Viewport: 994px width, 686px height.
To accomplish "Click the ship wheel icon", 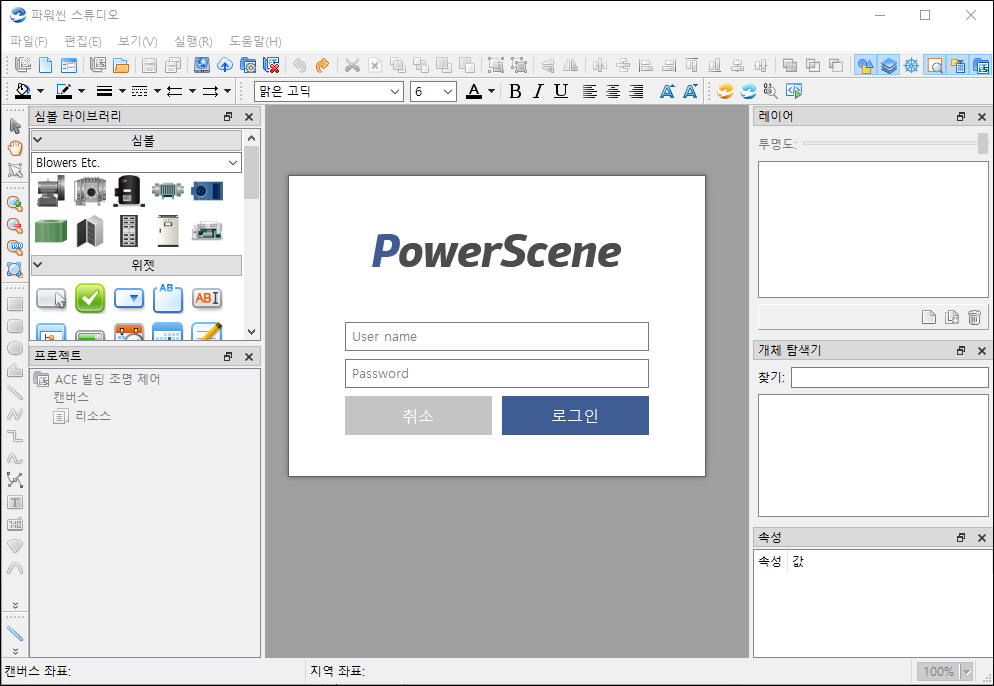I will coord(912,65).
